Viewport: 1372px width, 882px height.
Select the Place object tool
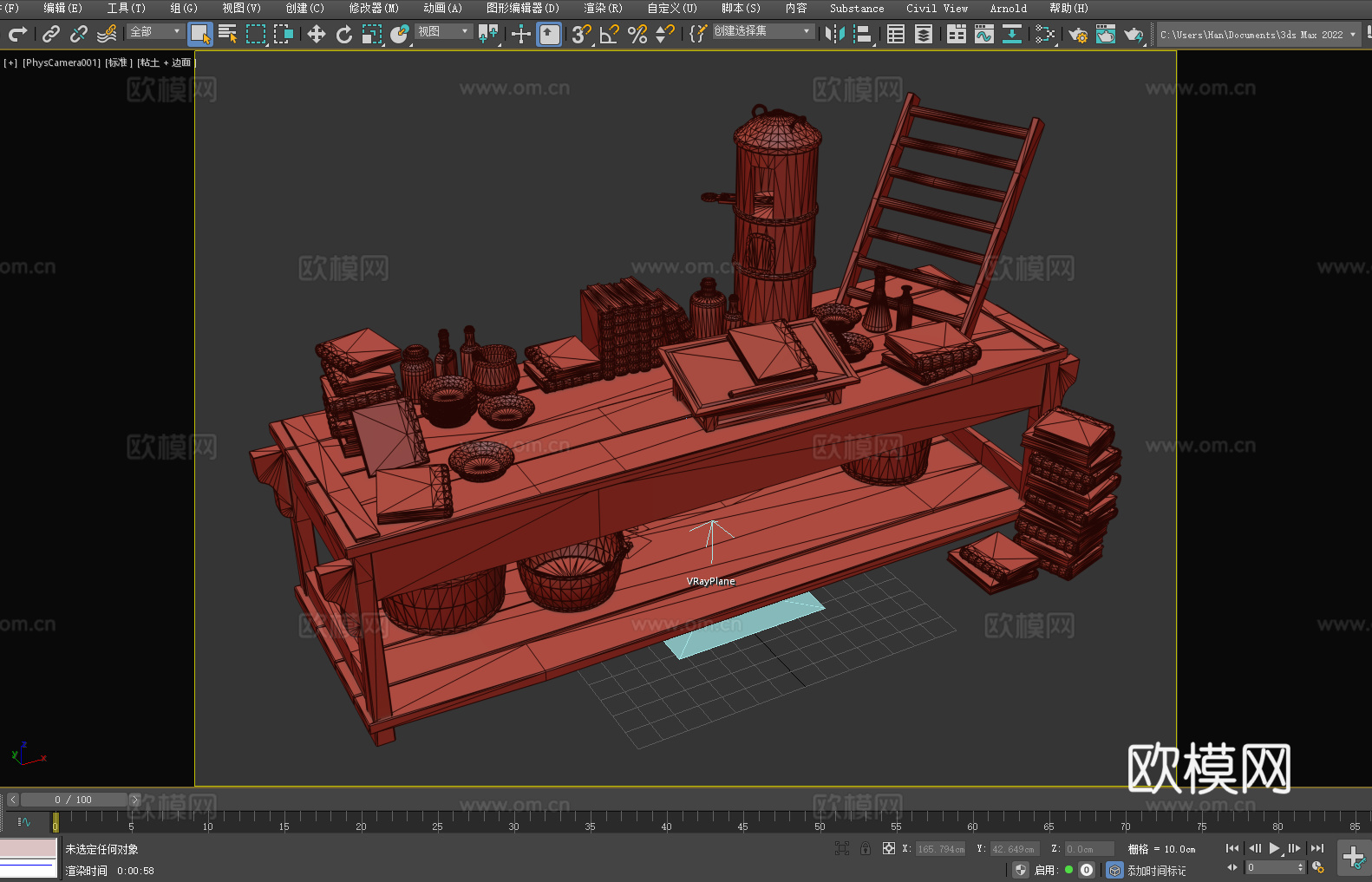400,34
